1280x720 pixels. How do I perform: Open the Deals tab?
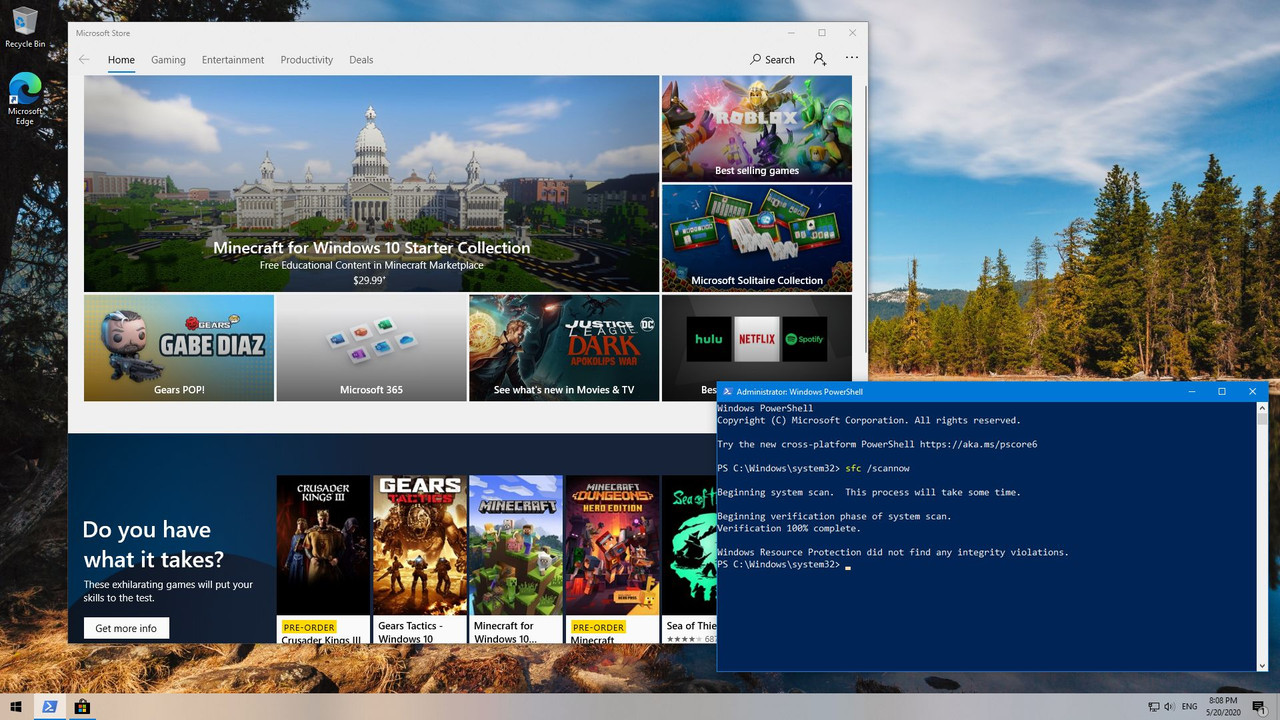pos(361,60)
